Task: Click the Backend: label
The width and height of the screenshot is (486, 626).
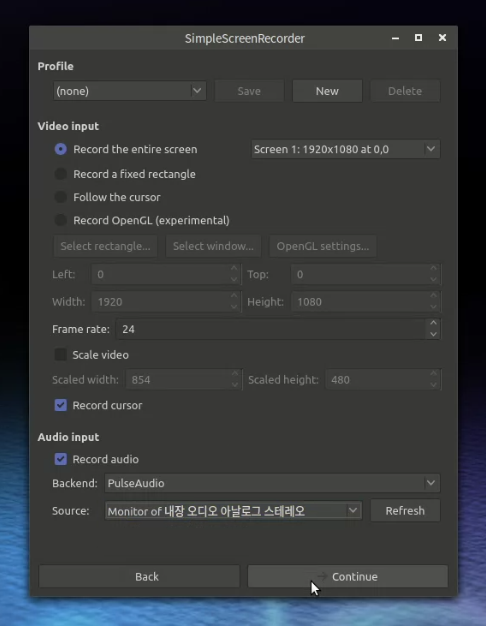Action: coord(75,483)
